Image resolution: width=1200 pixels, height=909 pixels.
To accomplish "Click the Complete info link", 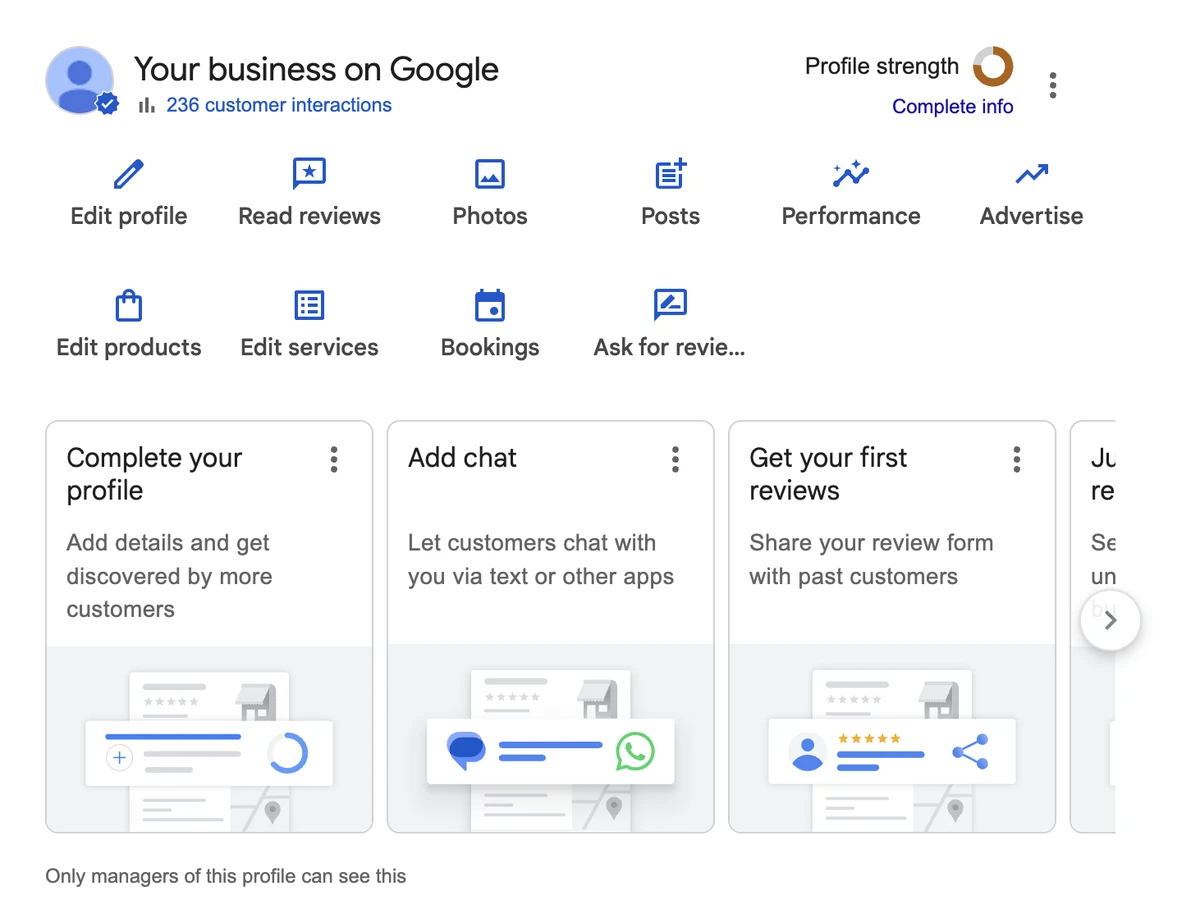I will pyautogui.click(x=952, y=107).
